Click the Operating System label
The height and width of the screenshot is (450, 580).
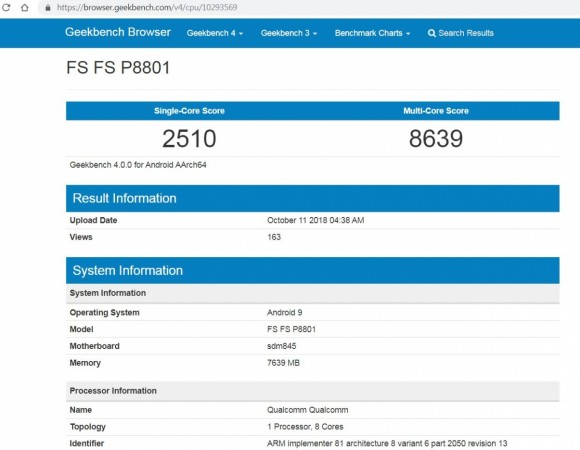[x=105, y=312]
